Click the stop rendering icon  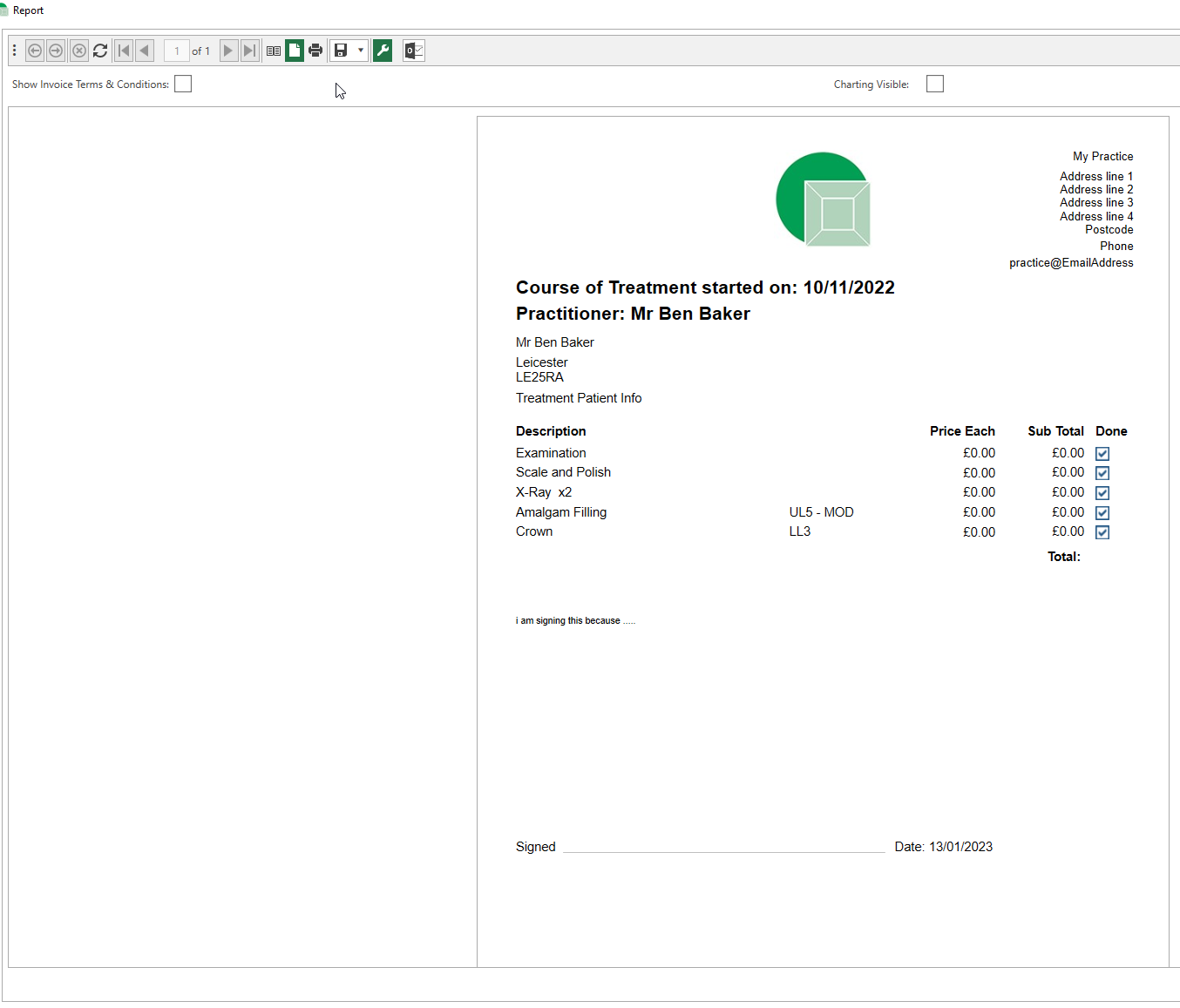tap(79, 51)
